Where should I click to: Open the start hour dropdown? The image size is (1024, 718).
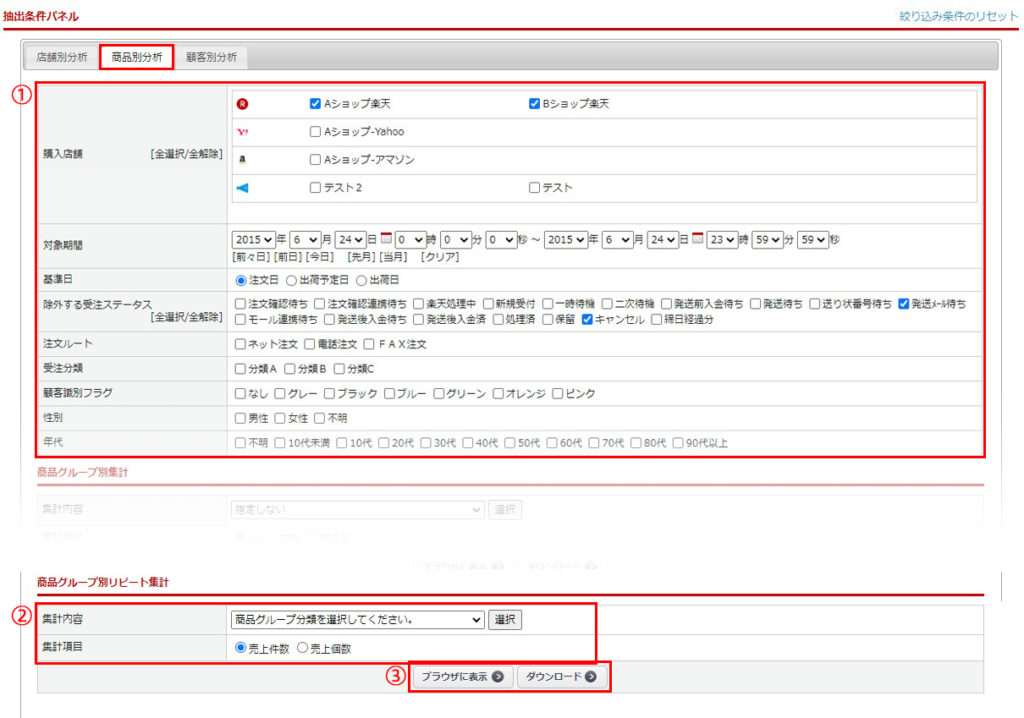pos(410,240)
